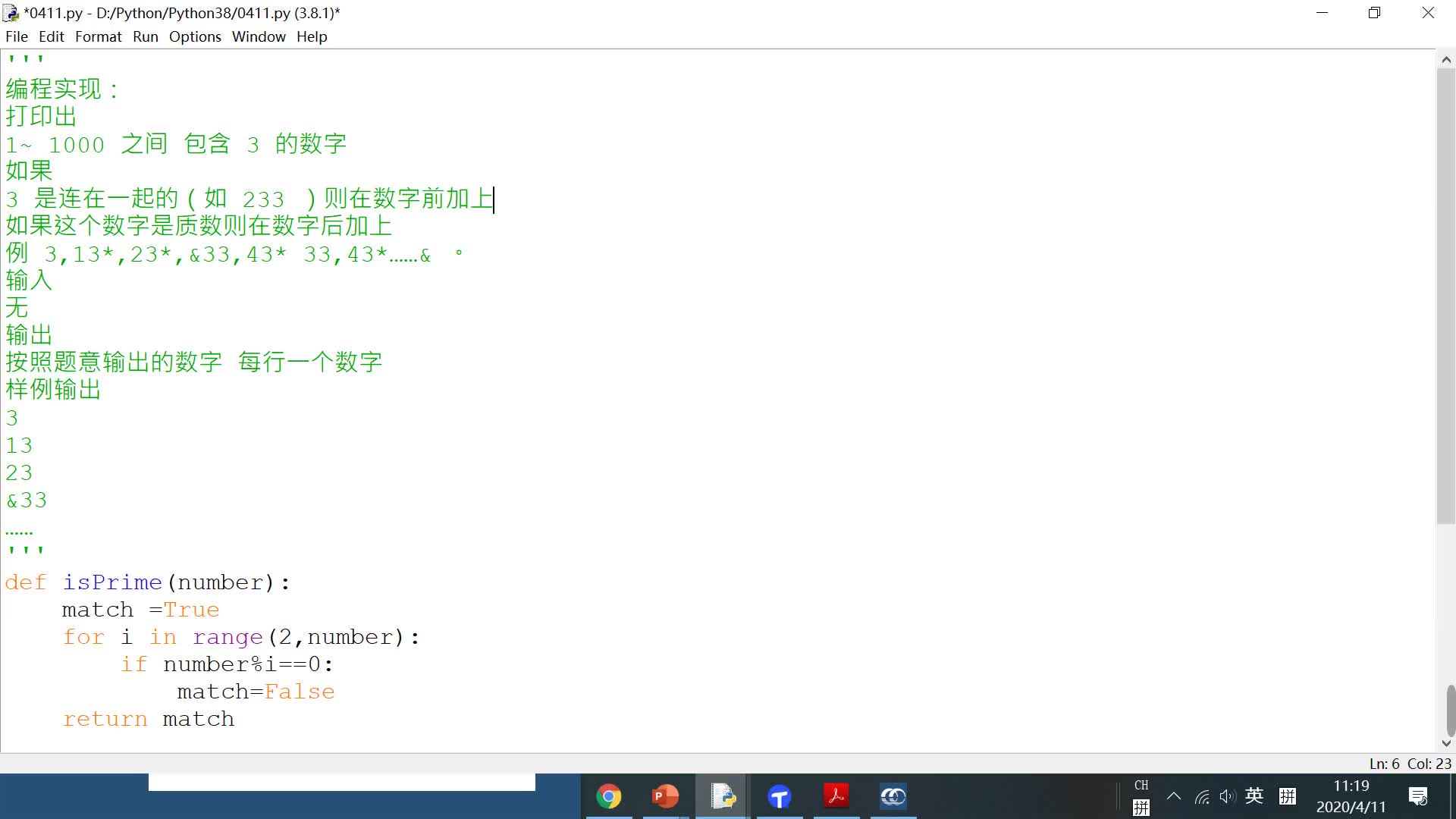Open the clock showing 11:19 2020/4/11
The height and width of the screenshot is (819, 1456).
[1351, 796]
